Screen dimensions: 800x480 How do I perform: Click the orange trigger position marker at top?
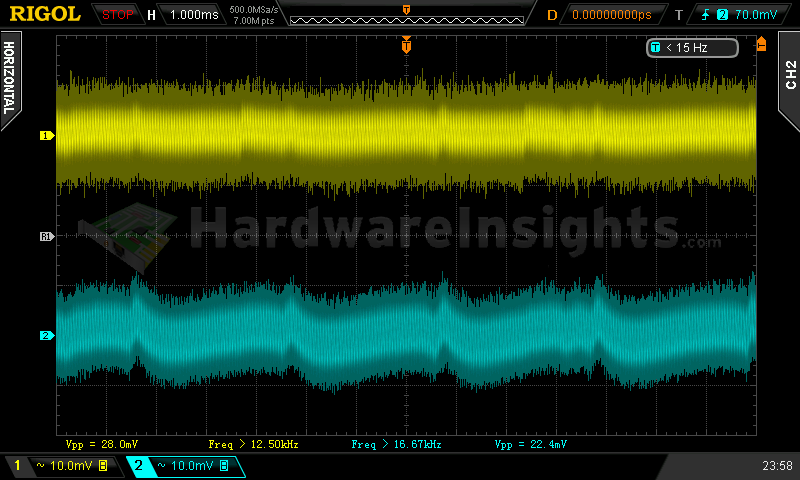[406, 45]
